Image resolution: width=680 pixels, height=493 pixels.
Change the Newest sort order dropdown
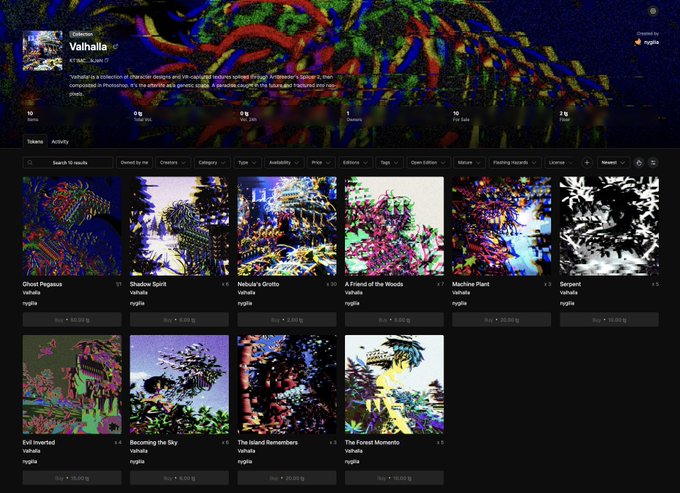point(613,163)
